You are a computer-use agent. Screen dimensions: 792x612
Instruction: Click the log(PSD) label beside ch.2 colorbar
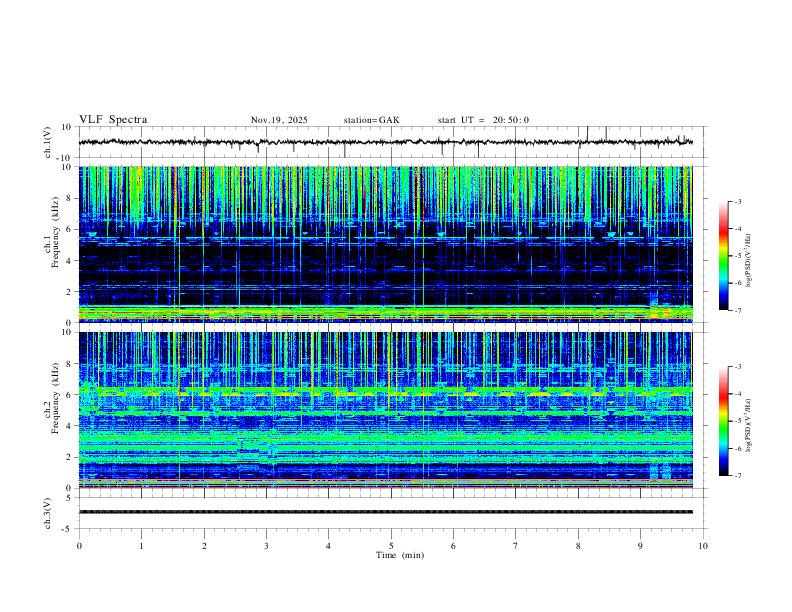[749, 425]
